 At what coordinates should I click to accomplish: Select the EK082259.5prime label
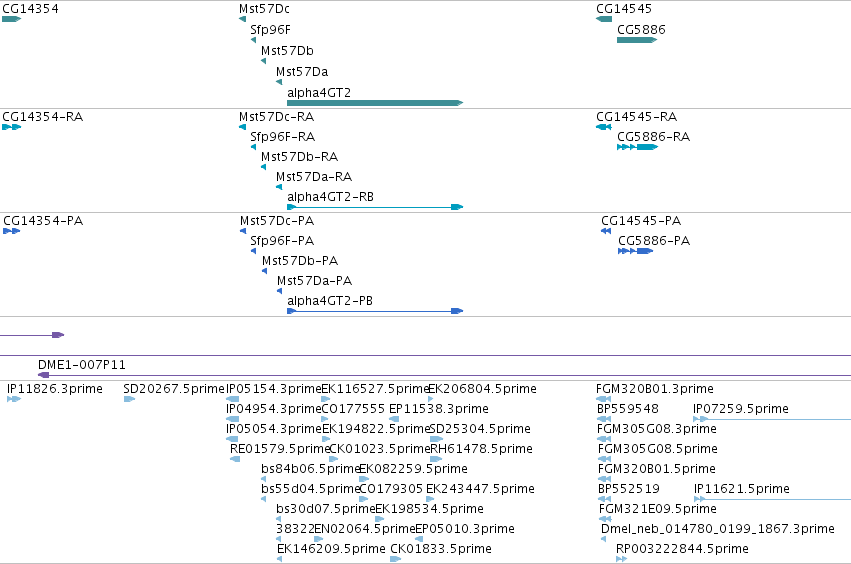click(x=413, y=468)
